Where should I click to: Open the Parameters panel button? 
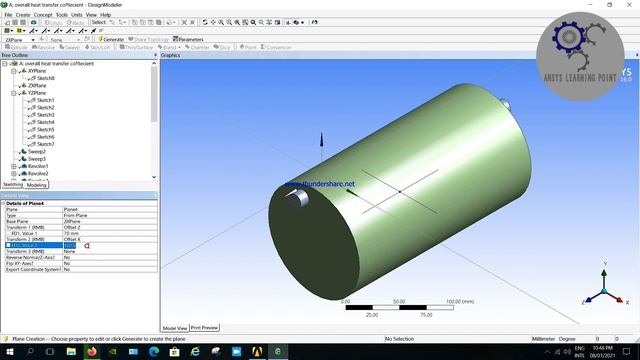click(x=188, y=40)
